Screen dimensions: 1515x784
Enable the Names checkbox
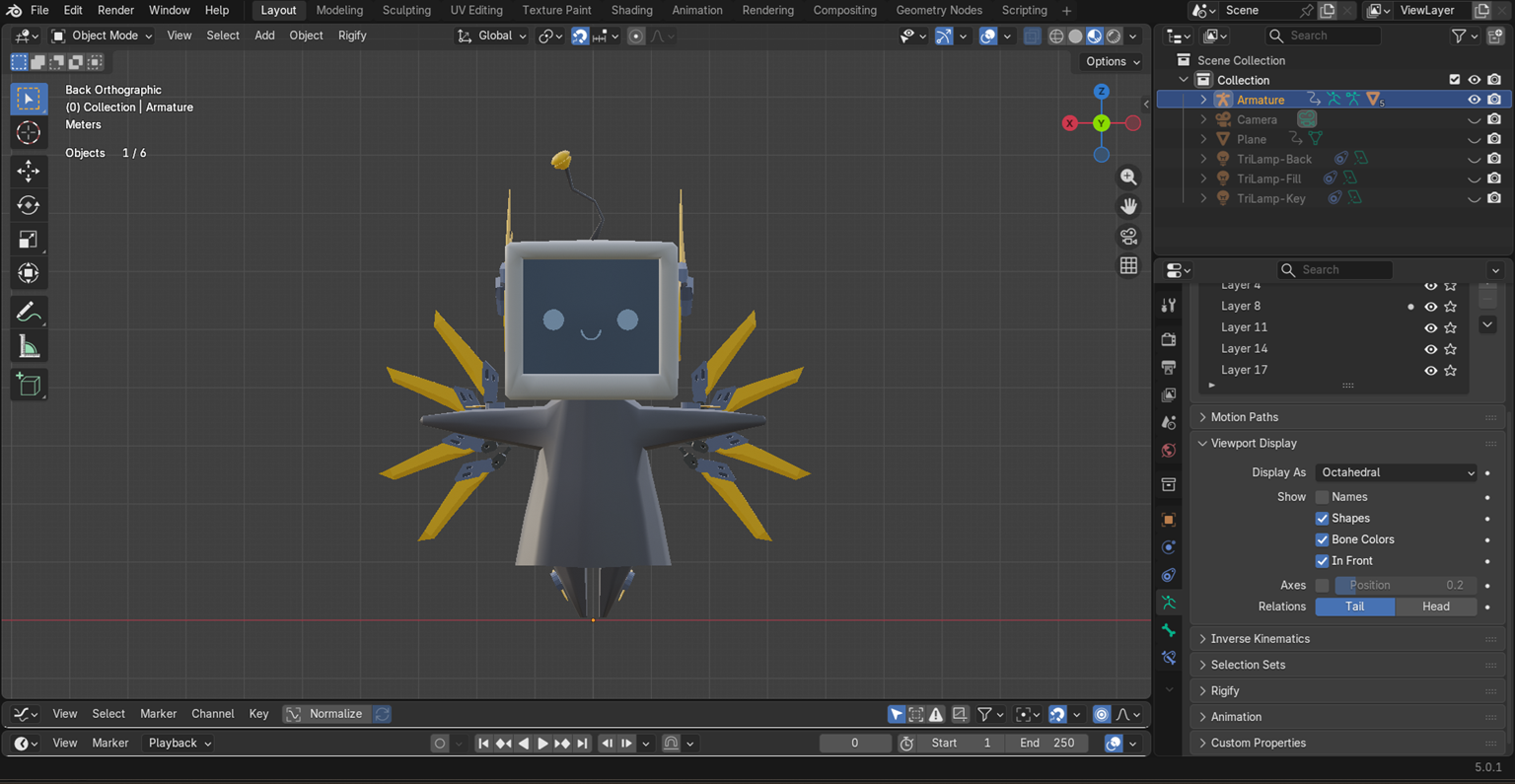coord(1322,497)
